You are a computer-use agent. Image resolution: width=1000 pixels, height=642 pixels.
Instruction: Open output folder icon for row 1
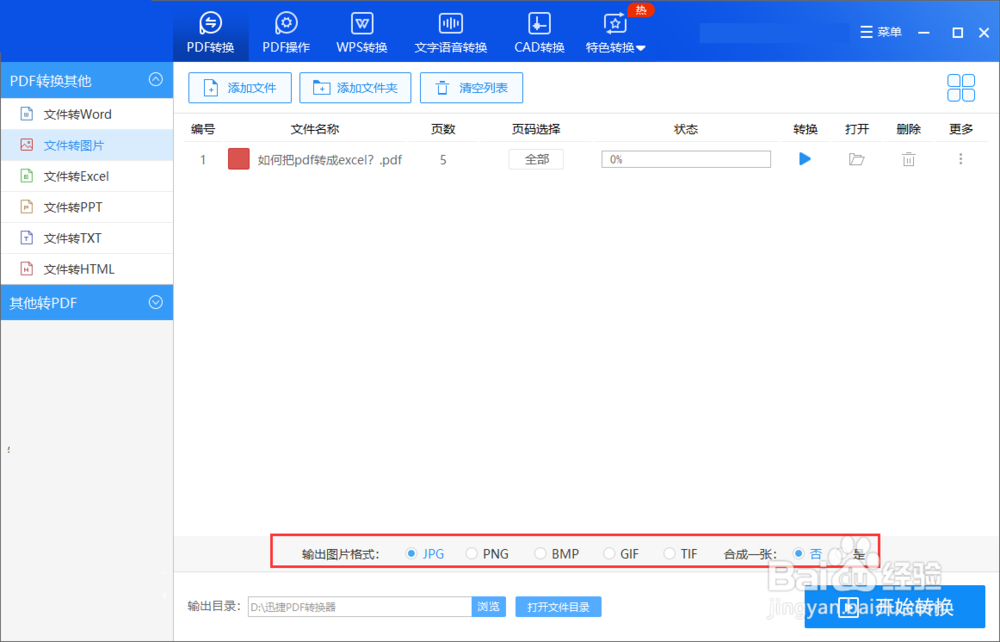coord(857,158)
